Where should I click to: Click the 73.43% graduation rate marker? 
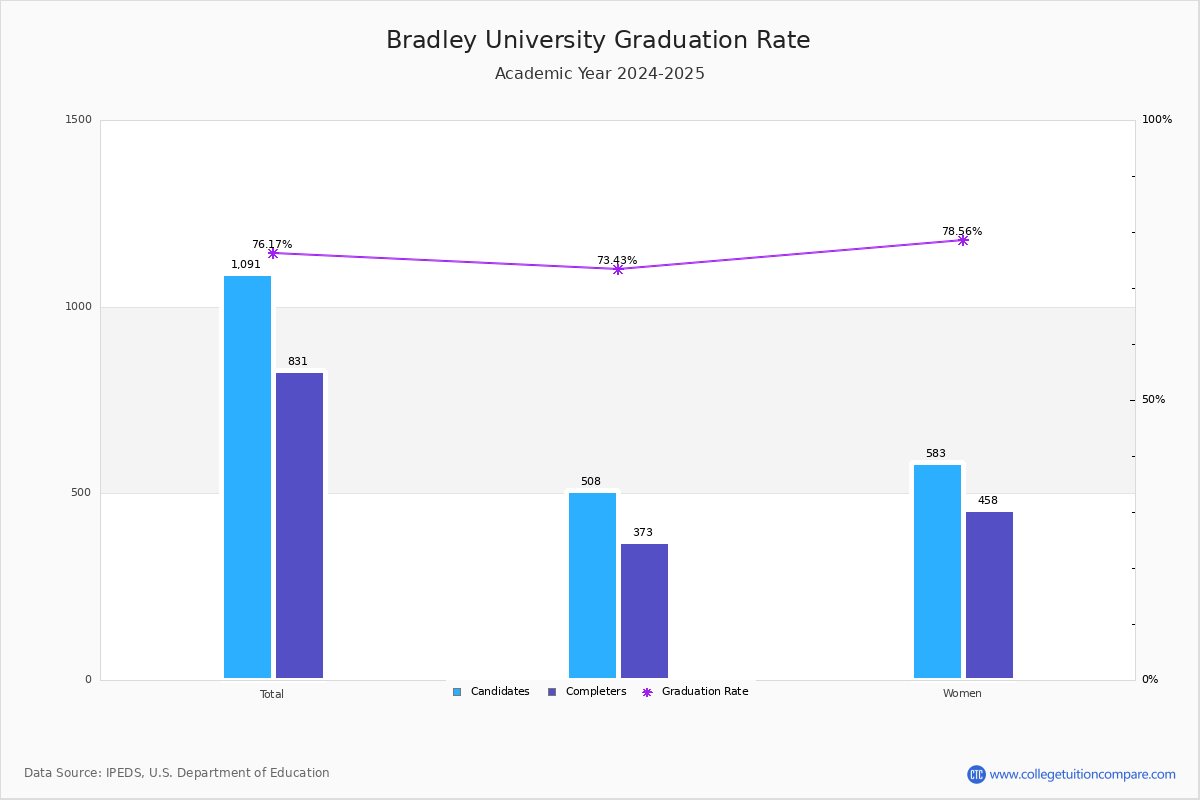[618, 269]
